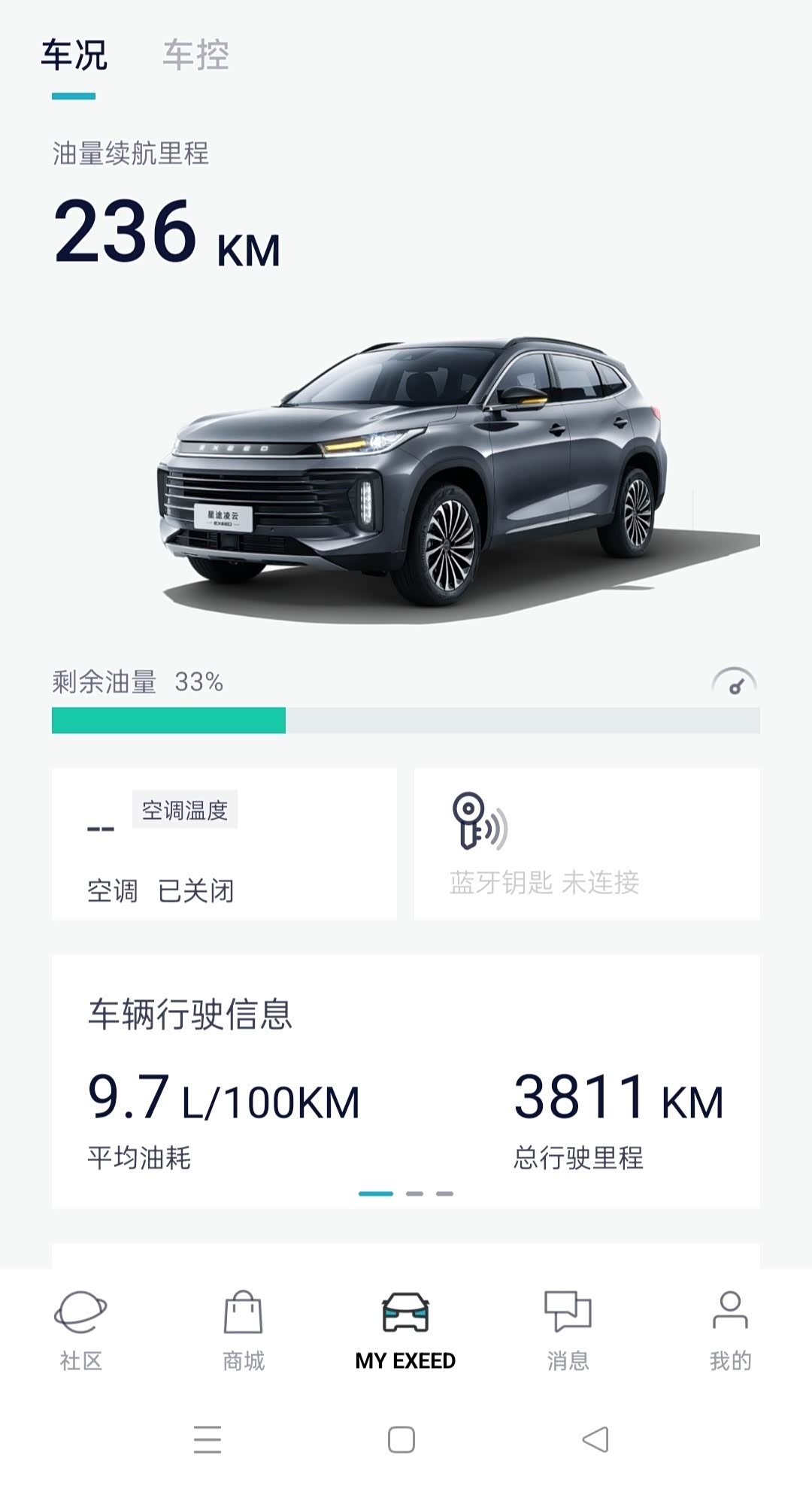Open the 我的 profile icon

(730, 1311)
